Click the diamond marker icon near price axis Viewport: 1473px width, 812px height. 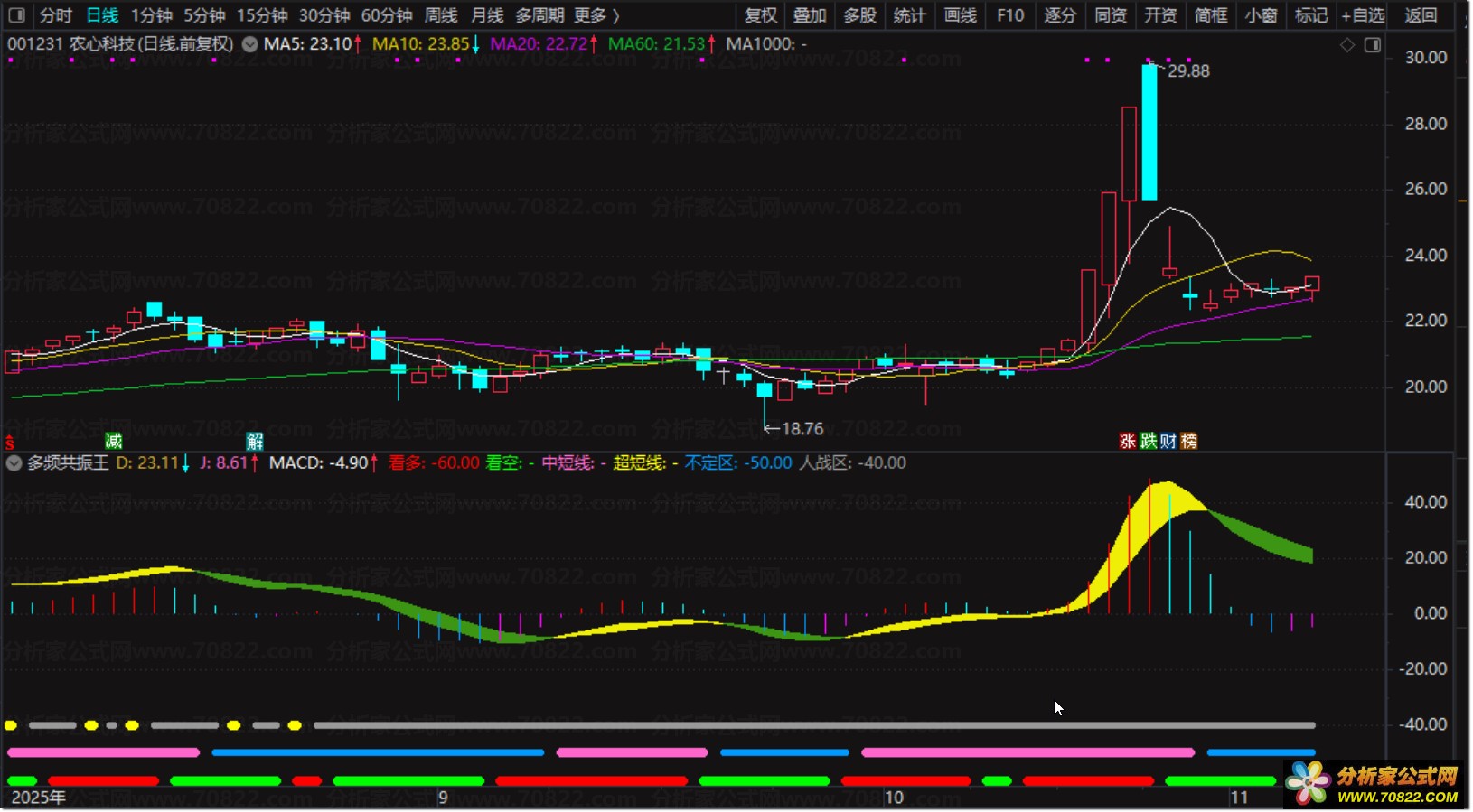coord(1347,45)
